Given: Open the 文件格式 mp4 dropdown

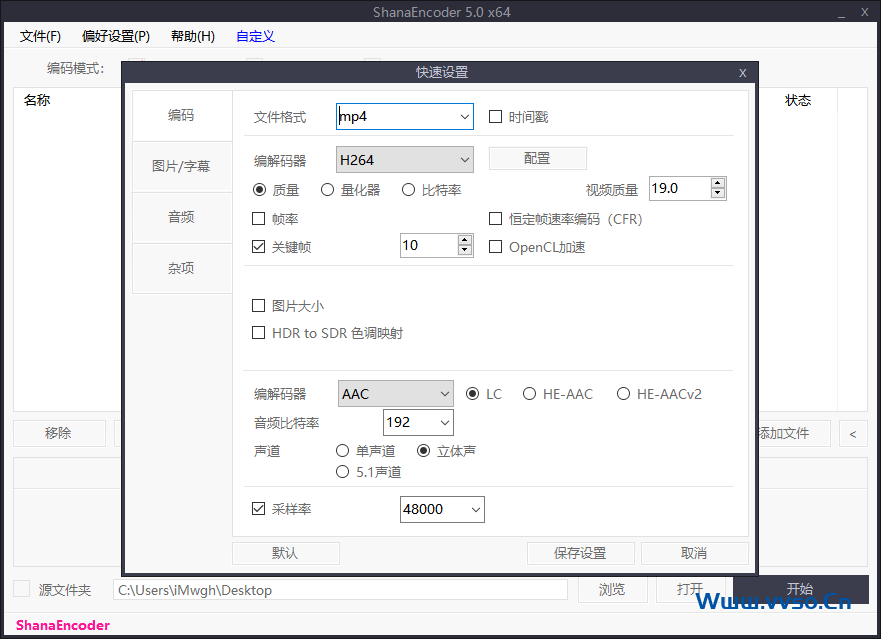Looking at the screenshot, I should pos(404,117).
